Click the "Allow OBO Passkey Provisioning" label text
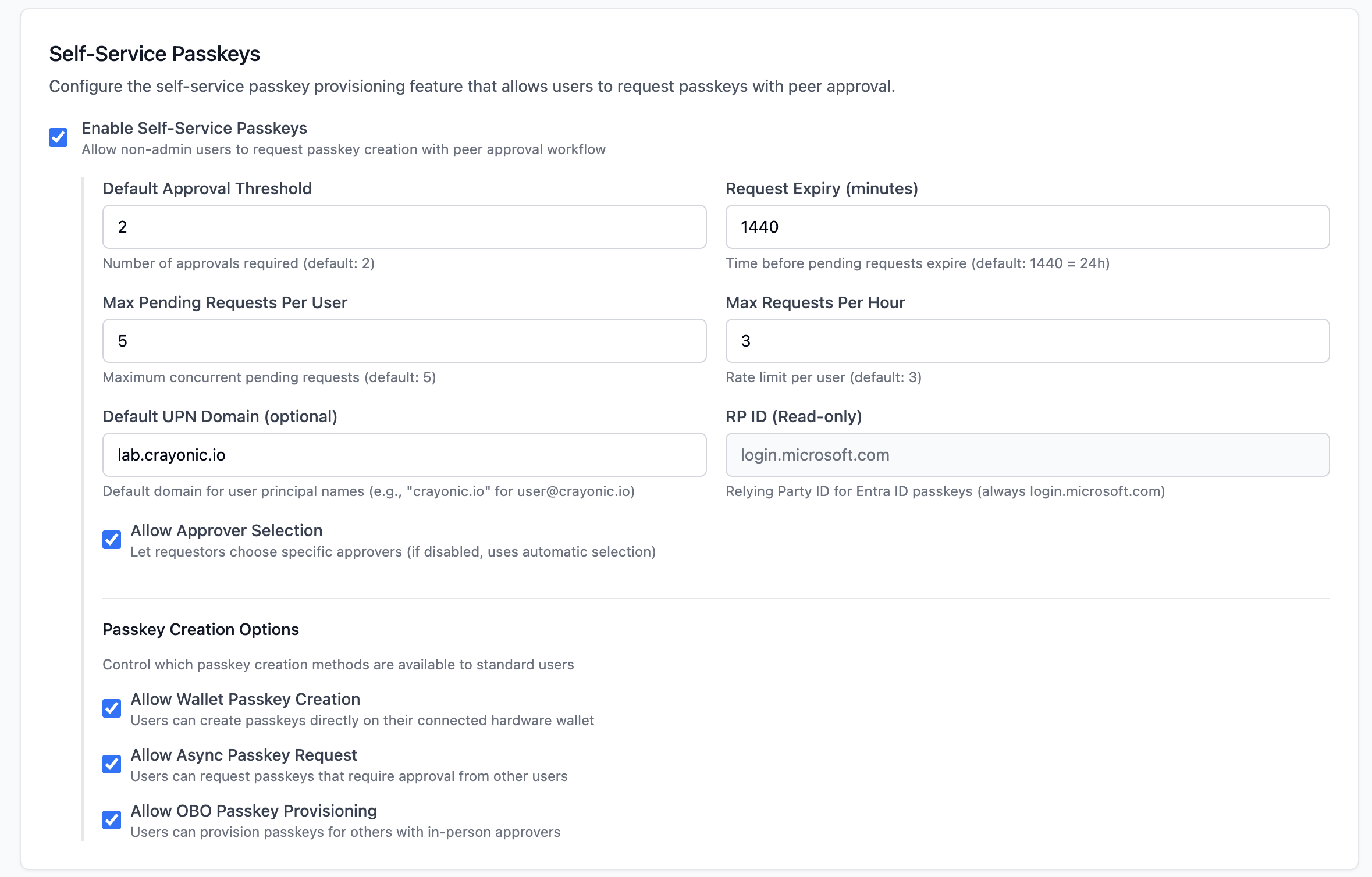The image size is (1372, 877). click(x=254, y=811)
